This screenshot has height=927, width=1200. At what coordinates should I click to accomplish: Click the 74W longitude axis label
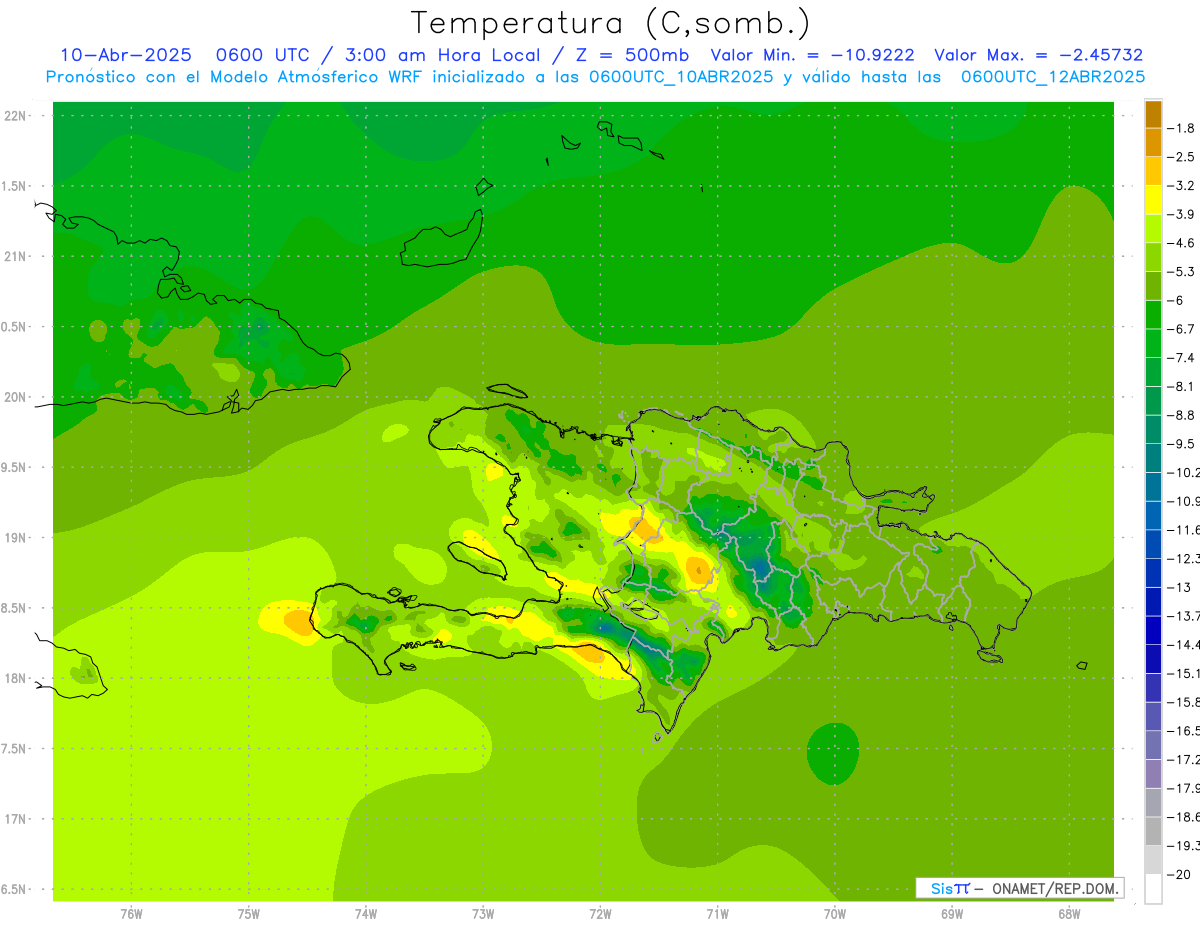tap(366, 914)
